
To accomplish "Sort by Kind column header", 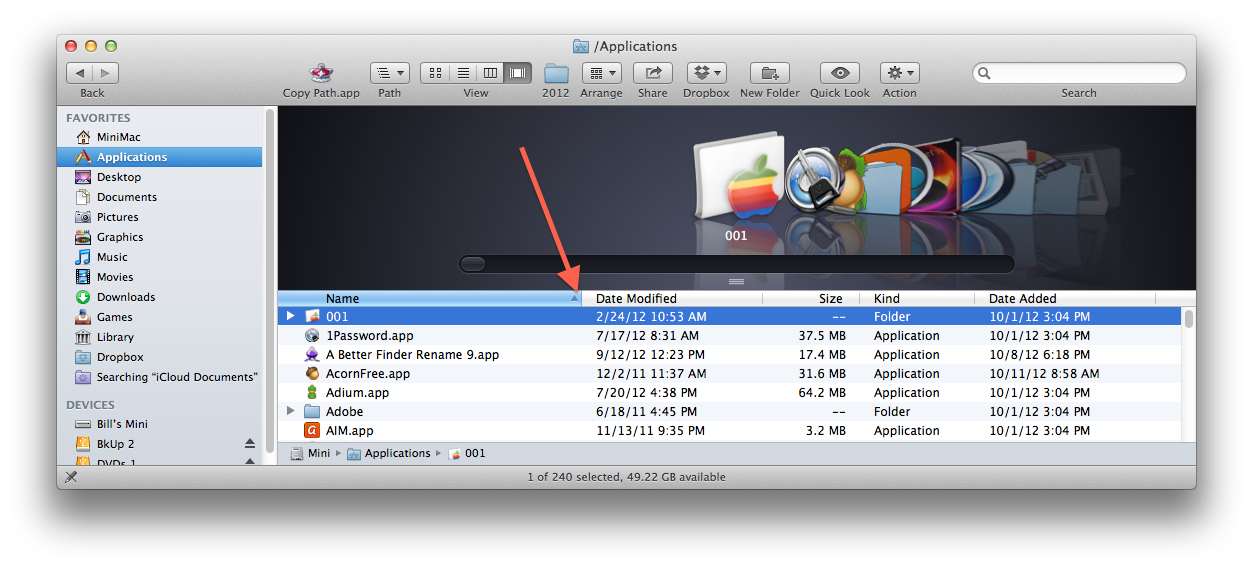I will coord(918,298).
